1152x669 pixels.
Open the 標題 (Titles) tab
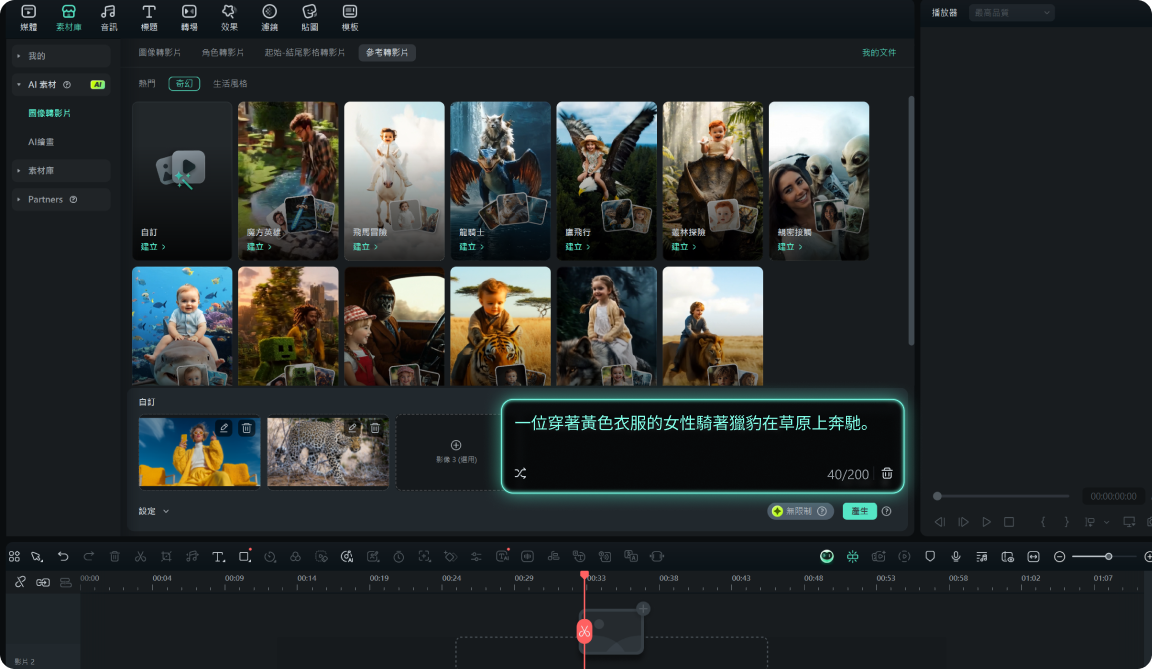149,18
